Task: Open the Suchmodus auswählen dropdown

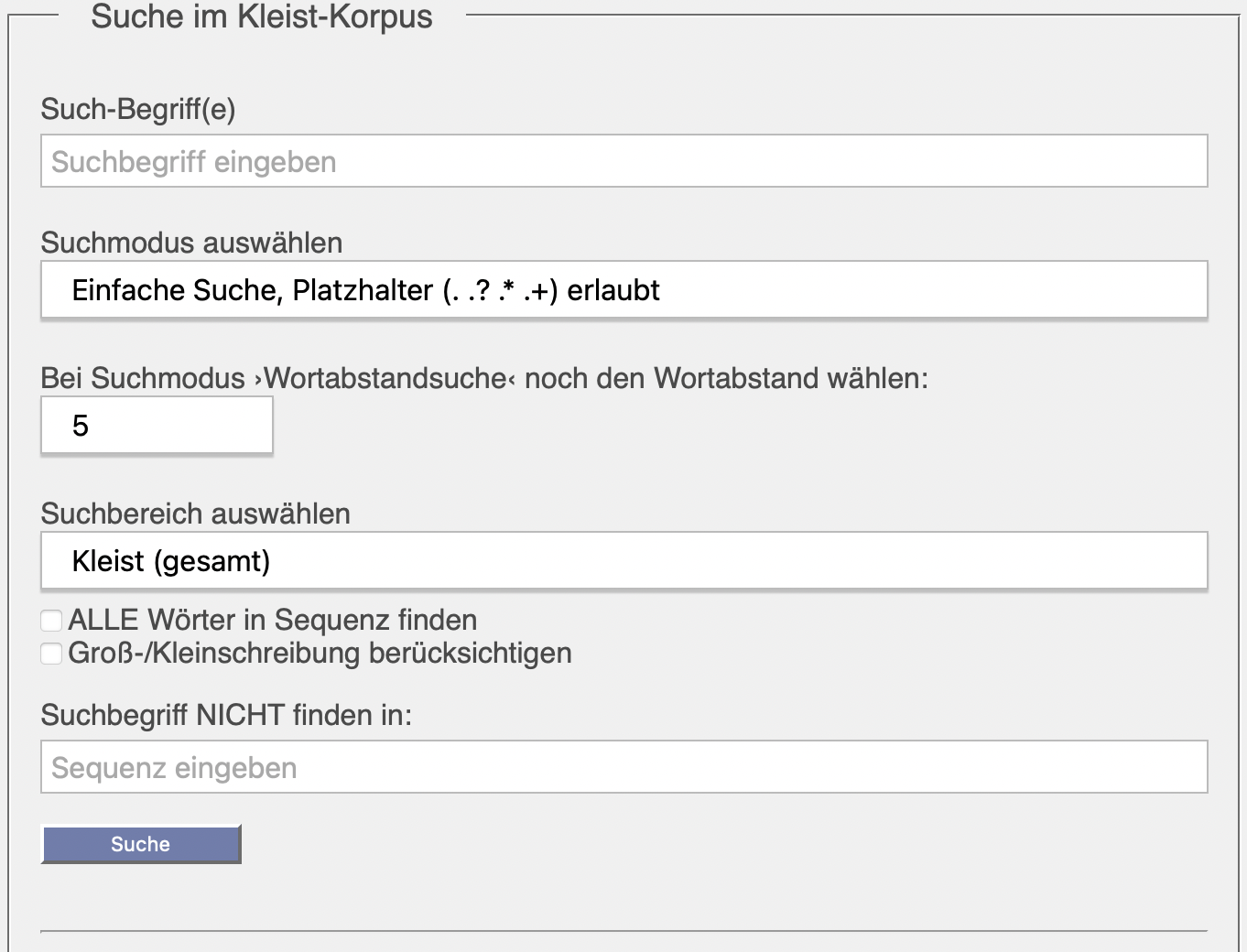Action: coord(623,290)
